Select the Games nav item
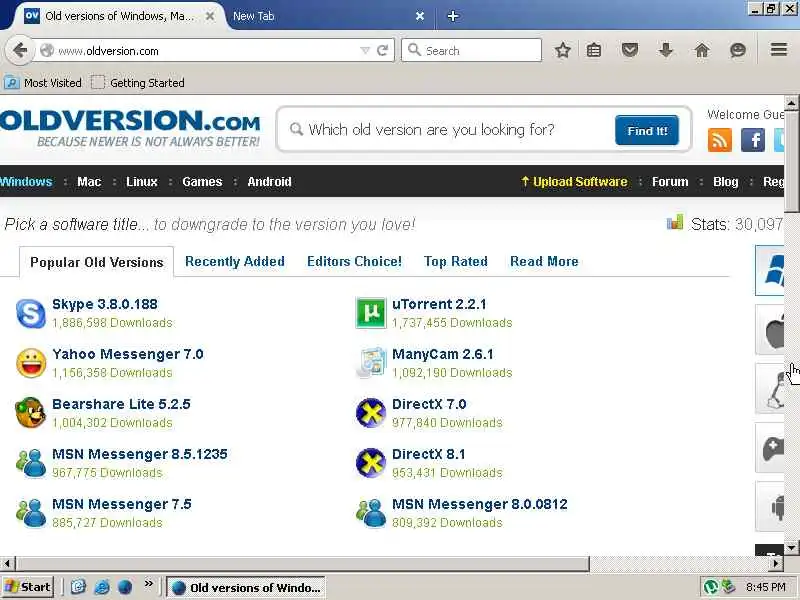 click(202, 182)
